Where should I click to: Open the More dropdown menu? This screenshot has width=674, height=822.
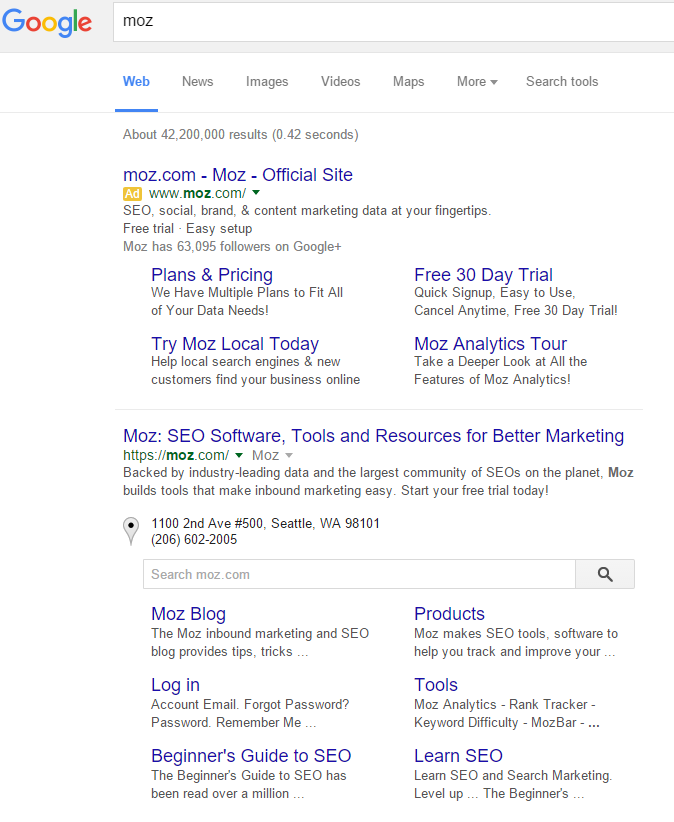click(477, 82)
